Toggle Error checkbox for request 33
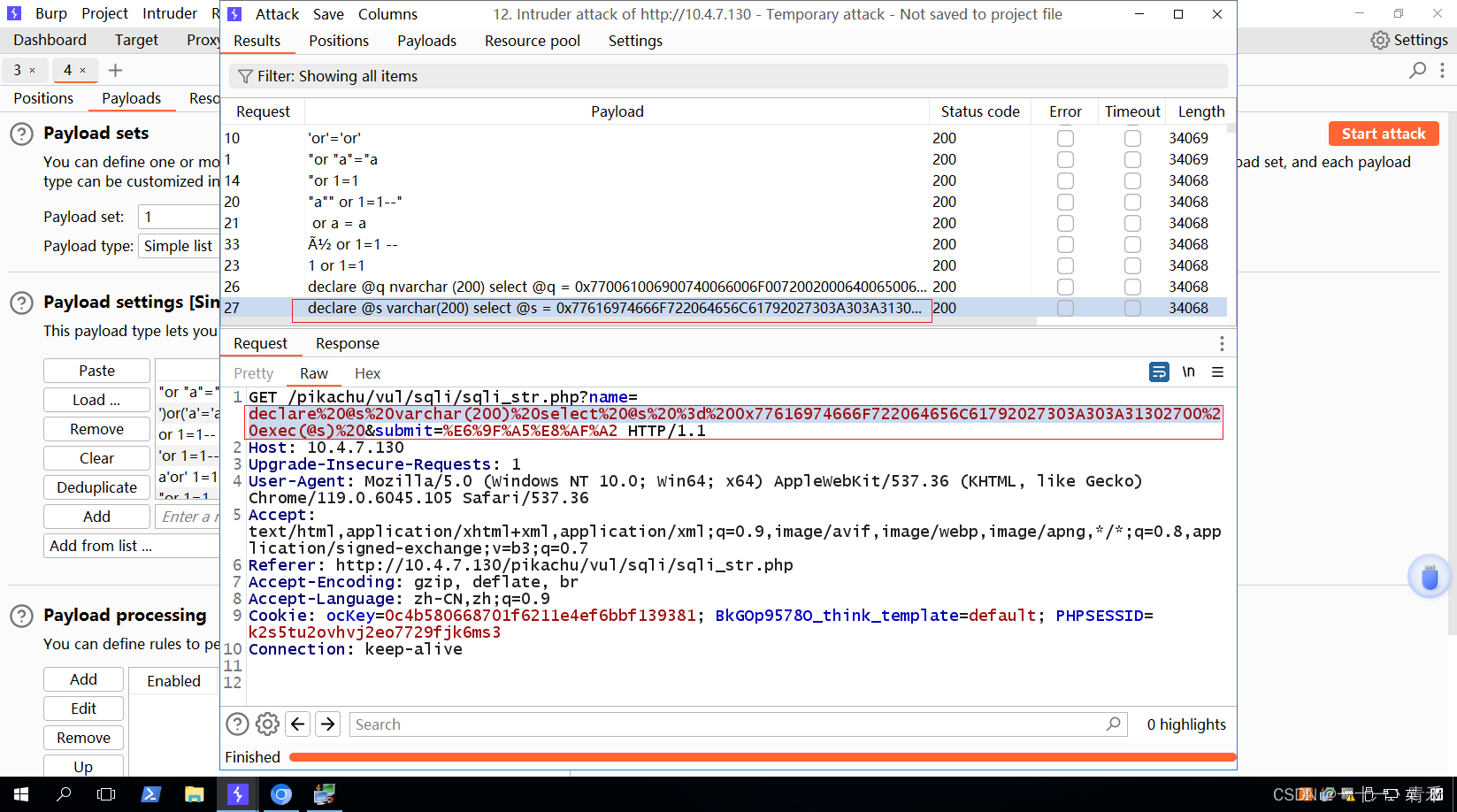 tap(1065, 244)
